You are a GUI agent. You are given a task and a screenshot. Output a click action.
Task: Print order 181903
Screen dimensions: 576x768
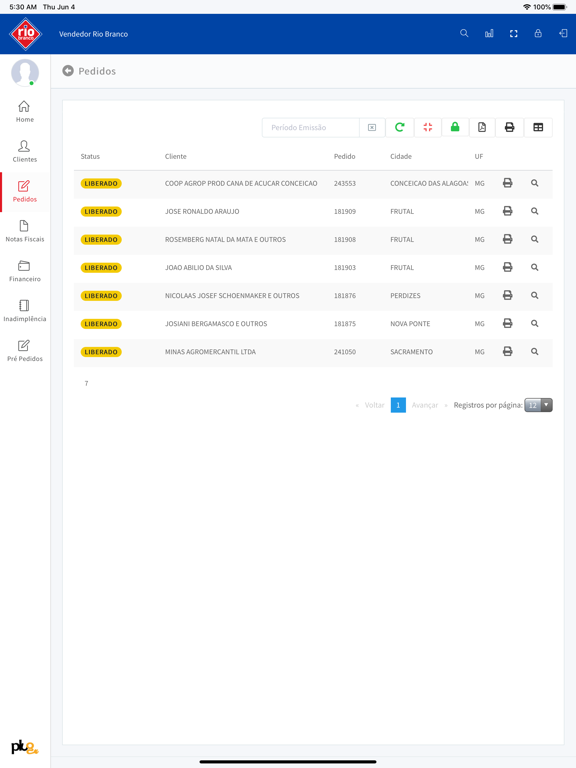507,267
